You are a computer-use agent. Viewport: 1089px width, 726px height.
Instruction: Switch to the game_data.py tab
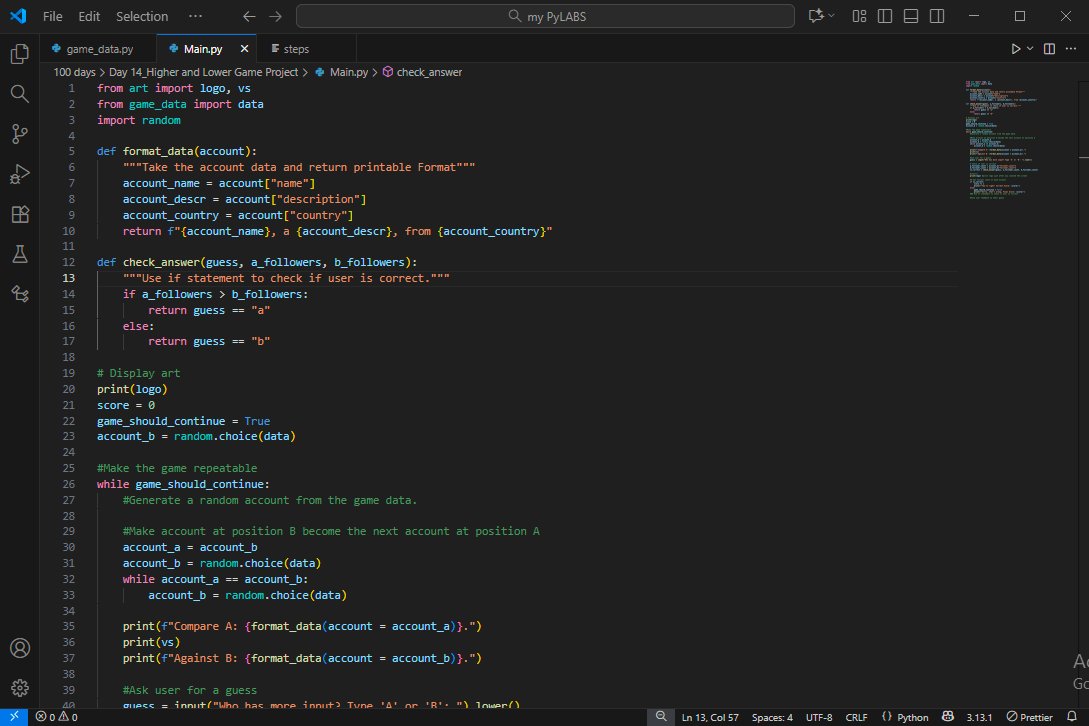tap(98, 49)
